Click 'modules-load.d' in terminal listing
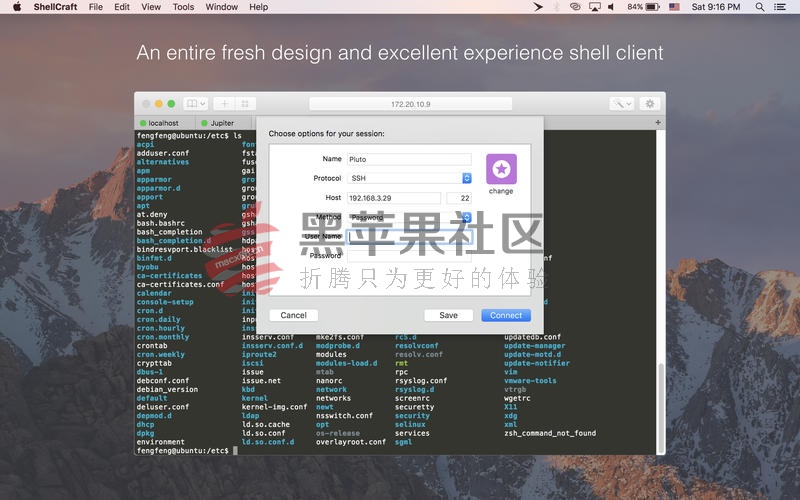This screenshot has width=800, height=500. [346, 363]
